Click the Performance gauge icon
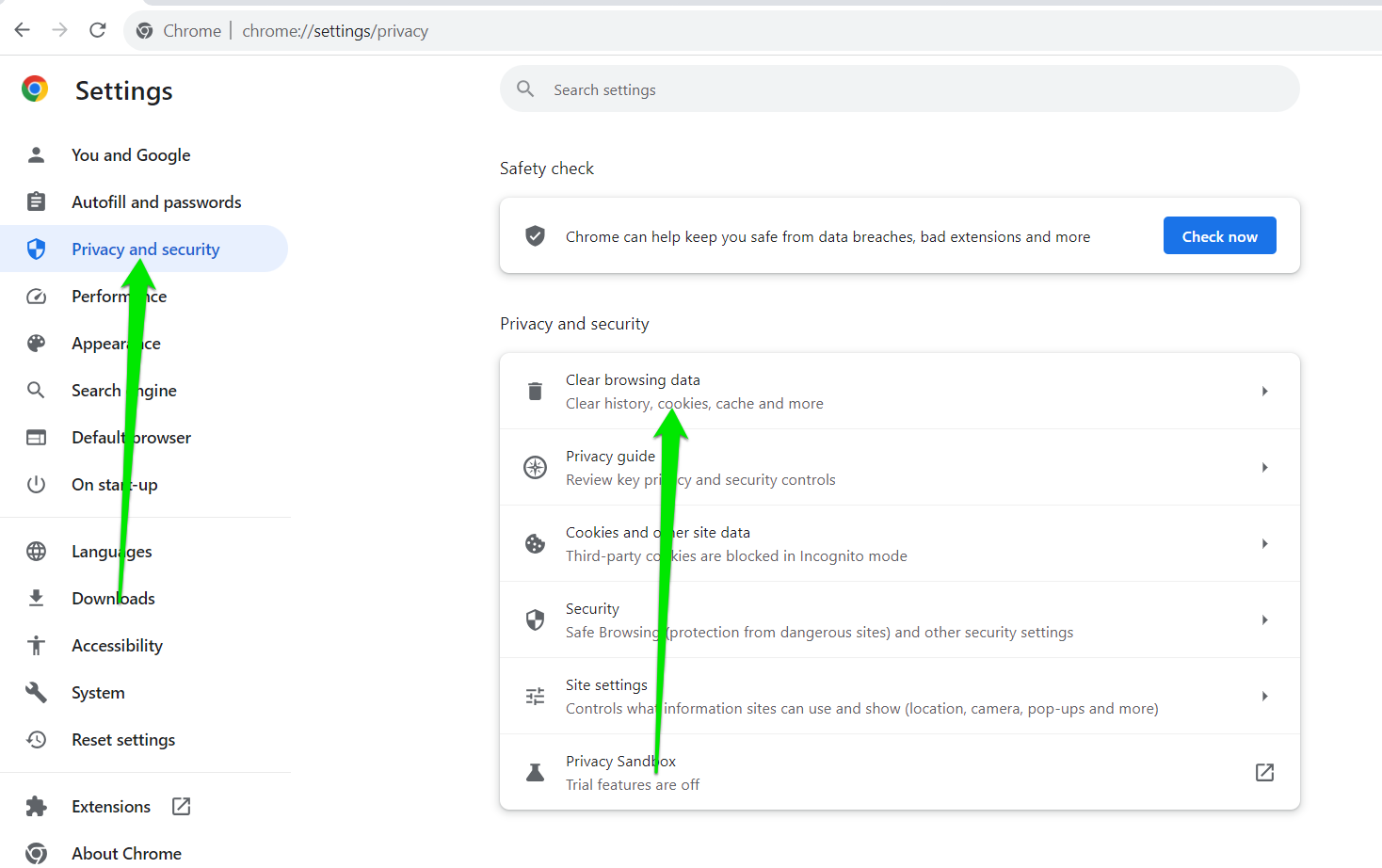The image size is (1382, 868). [36, 297]
